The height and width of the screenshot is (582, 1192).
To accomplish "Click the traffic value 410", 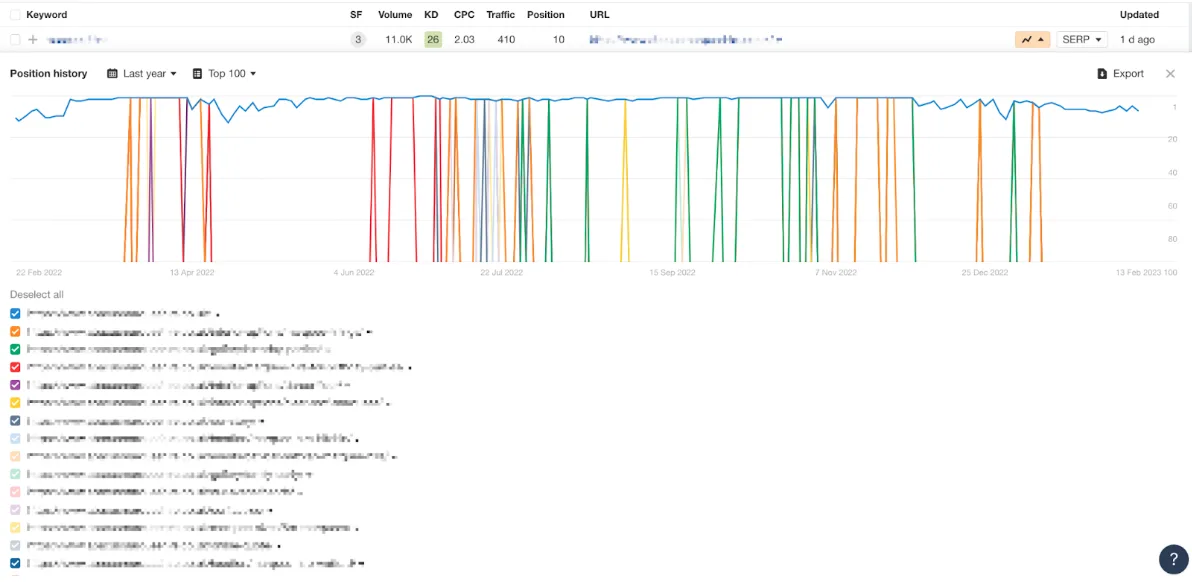I will click(506, 40).
